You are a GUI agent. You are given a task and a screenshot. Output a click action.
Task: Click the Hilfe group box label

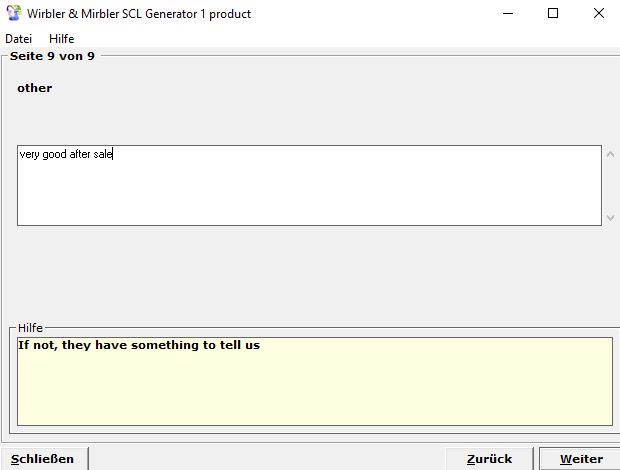coord(31,328)
